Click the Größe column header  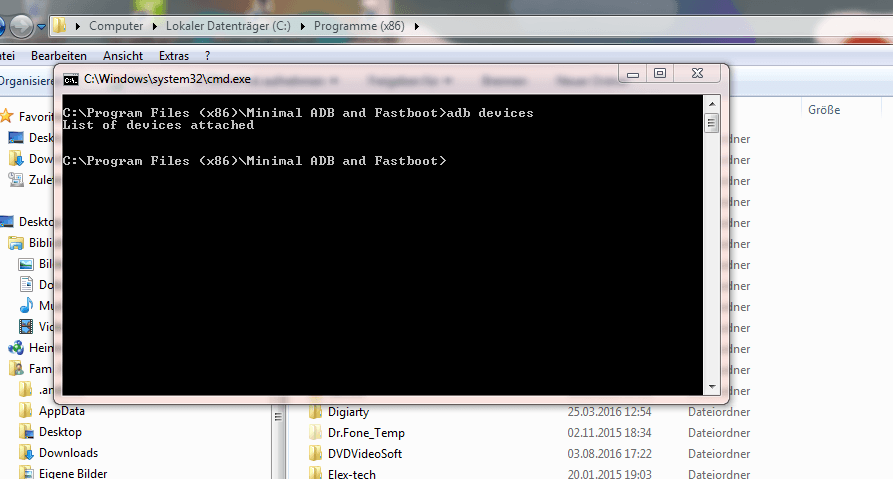[x=824, y=110]
